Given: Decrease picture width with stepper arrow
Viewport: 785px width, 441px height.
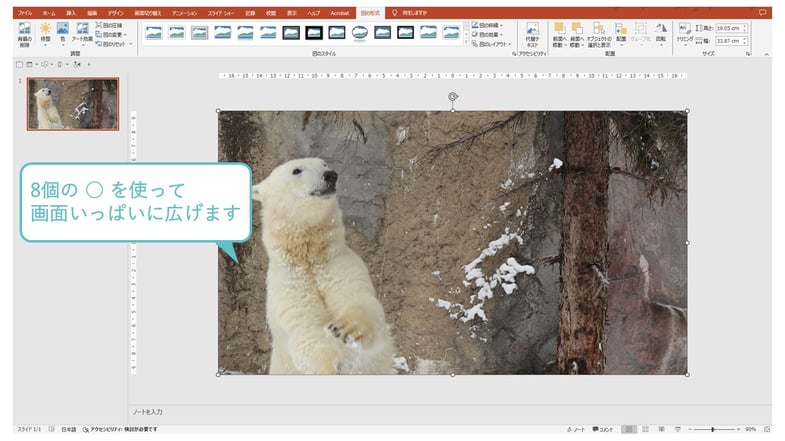Looking at the screenshot, I should point(745,43).
